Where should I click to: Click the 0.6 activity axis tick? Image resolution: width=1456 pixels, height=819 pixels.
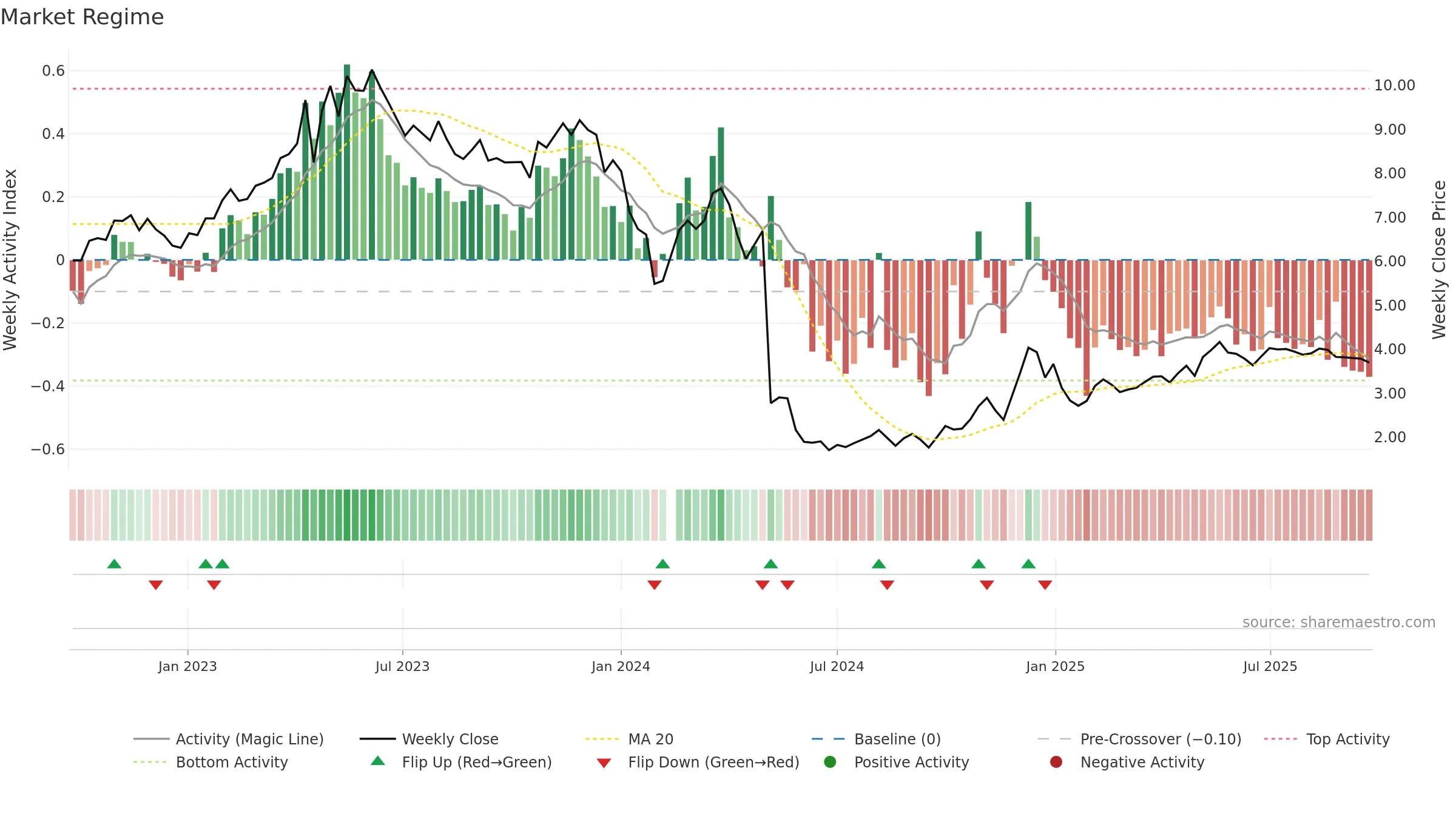[53, 71]
